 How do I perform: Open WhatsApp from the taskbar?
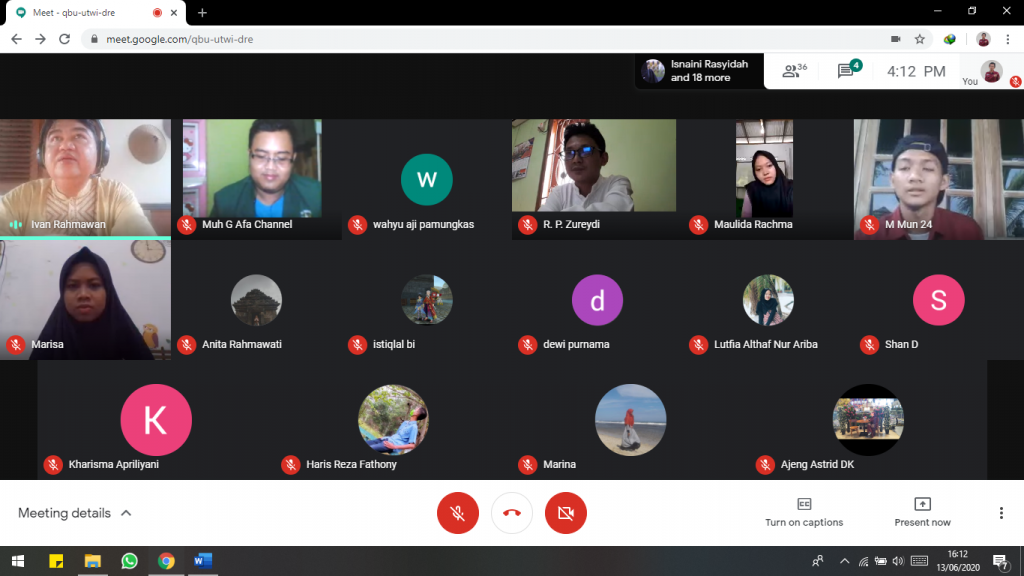[129, 561]
